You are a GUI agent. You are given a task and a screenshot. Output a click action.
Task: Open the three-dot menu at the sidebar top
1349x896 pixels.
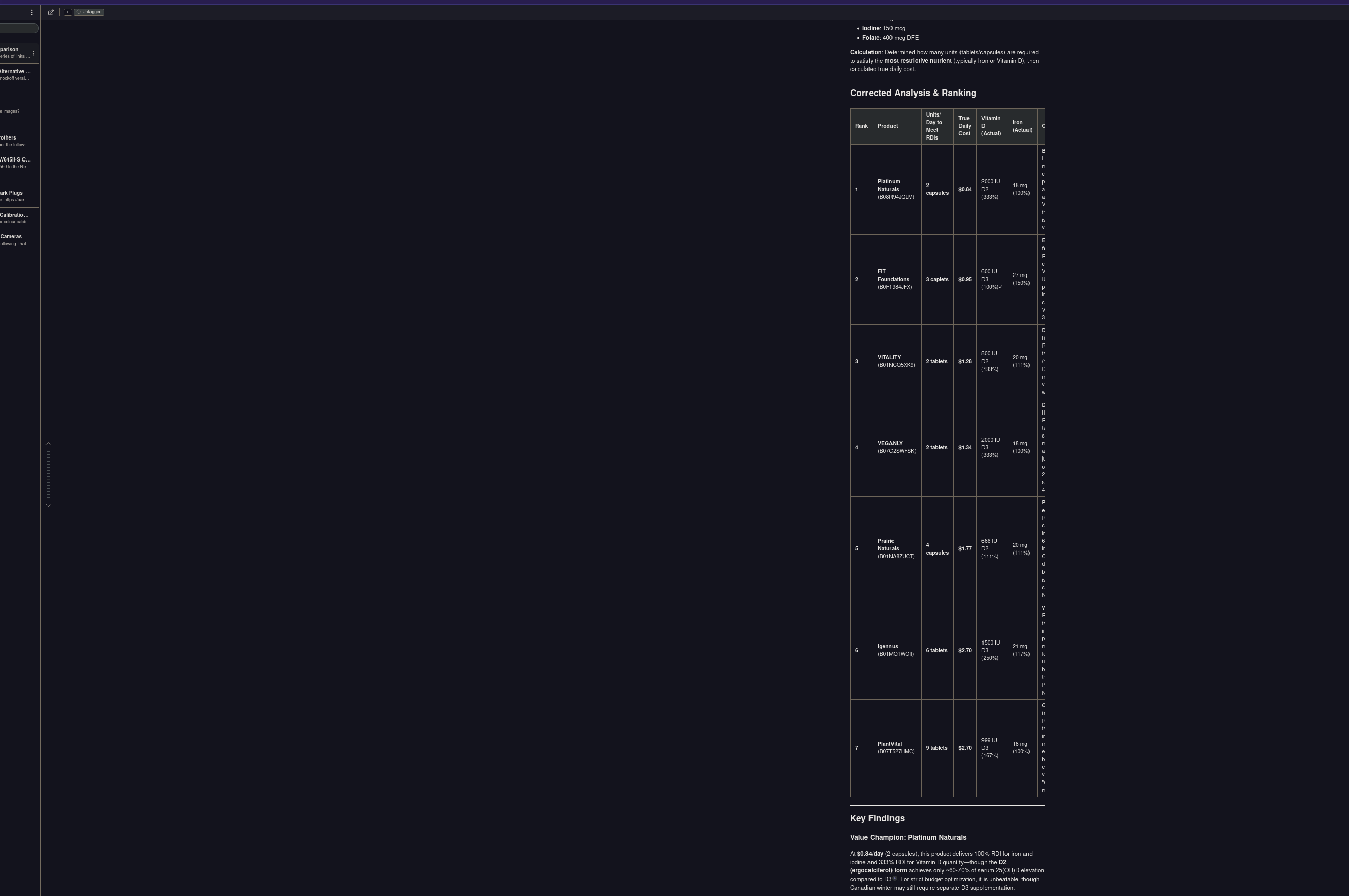[31, 13]
